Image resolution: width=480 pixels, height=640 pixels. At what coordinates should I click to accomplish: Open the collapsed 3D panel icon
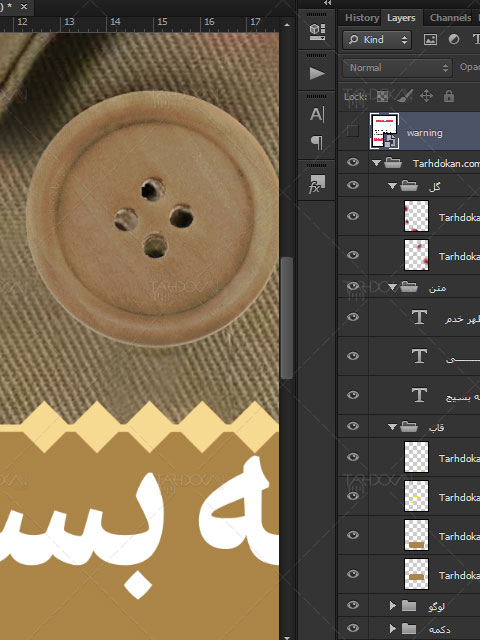coord(318,31)
